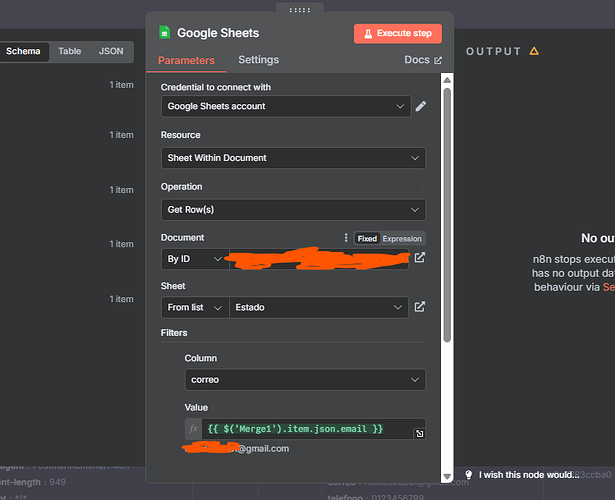The height and width of the screenshot is (500, 615).
Task: Switch to the Settings tab
Action: click(258, 60)
